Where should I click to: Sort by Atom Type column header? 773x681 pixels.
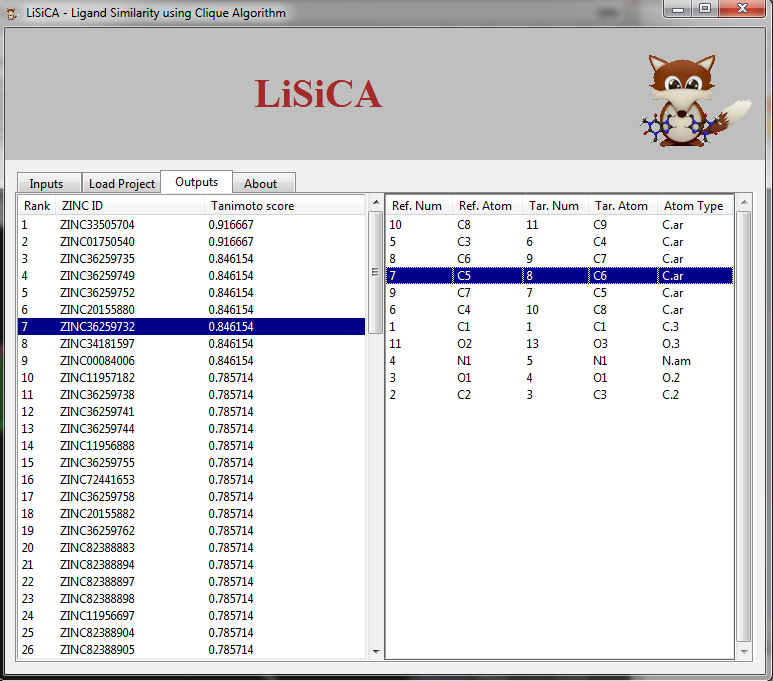tap(693, 206)
